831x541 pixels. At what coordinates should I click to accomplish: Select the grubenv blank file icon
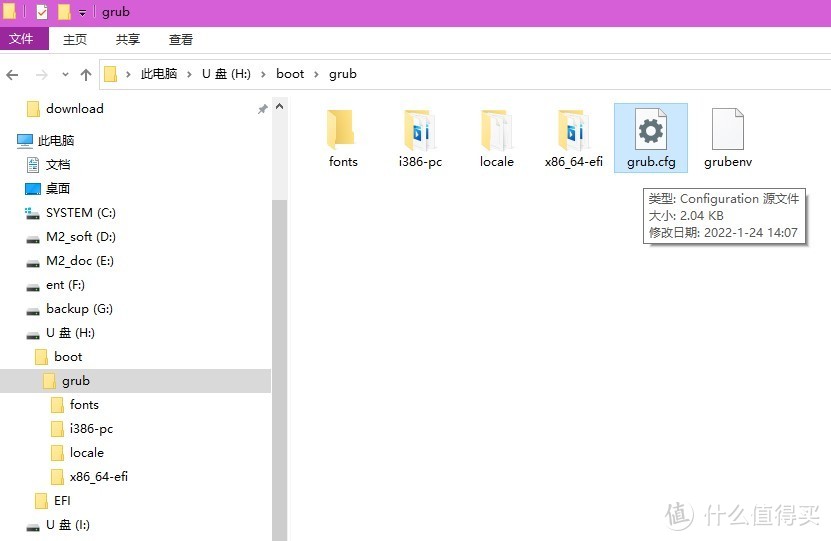(x=728, y=129)
